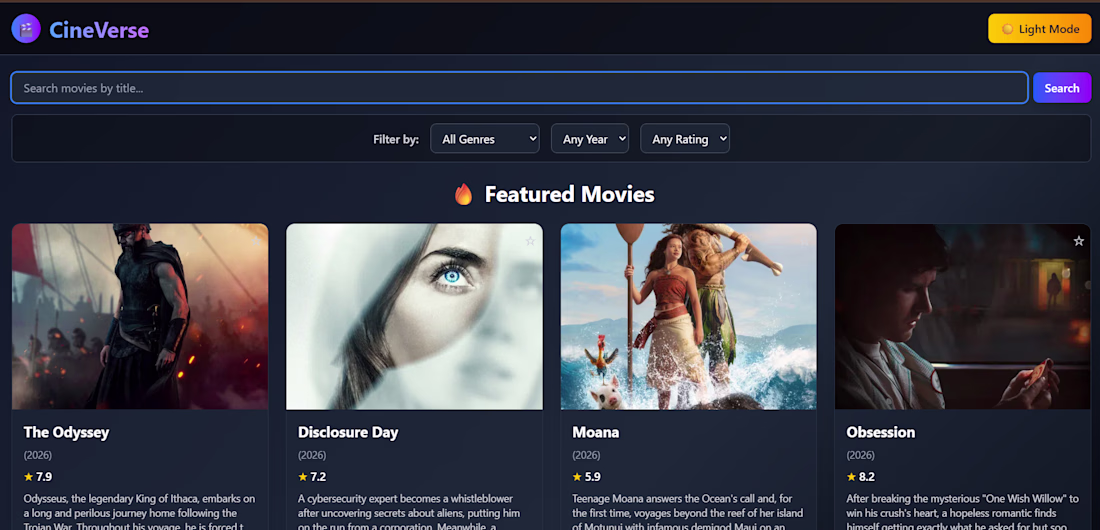The height and width of the screenshot is (530, 1100).
Task: Switch to Light Mode
Action: point(1039,29)
